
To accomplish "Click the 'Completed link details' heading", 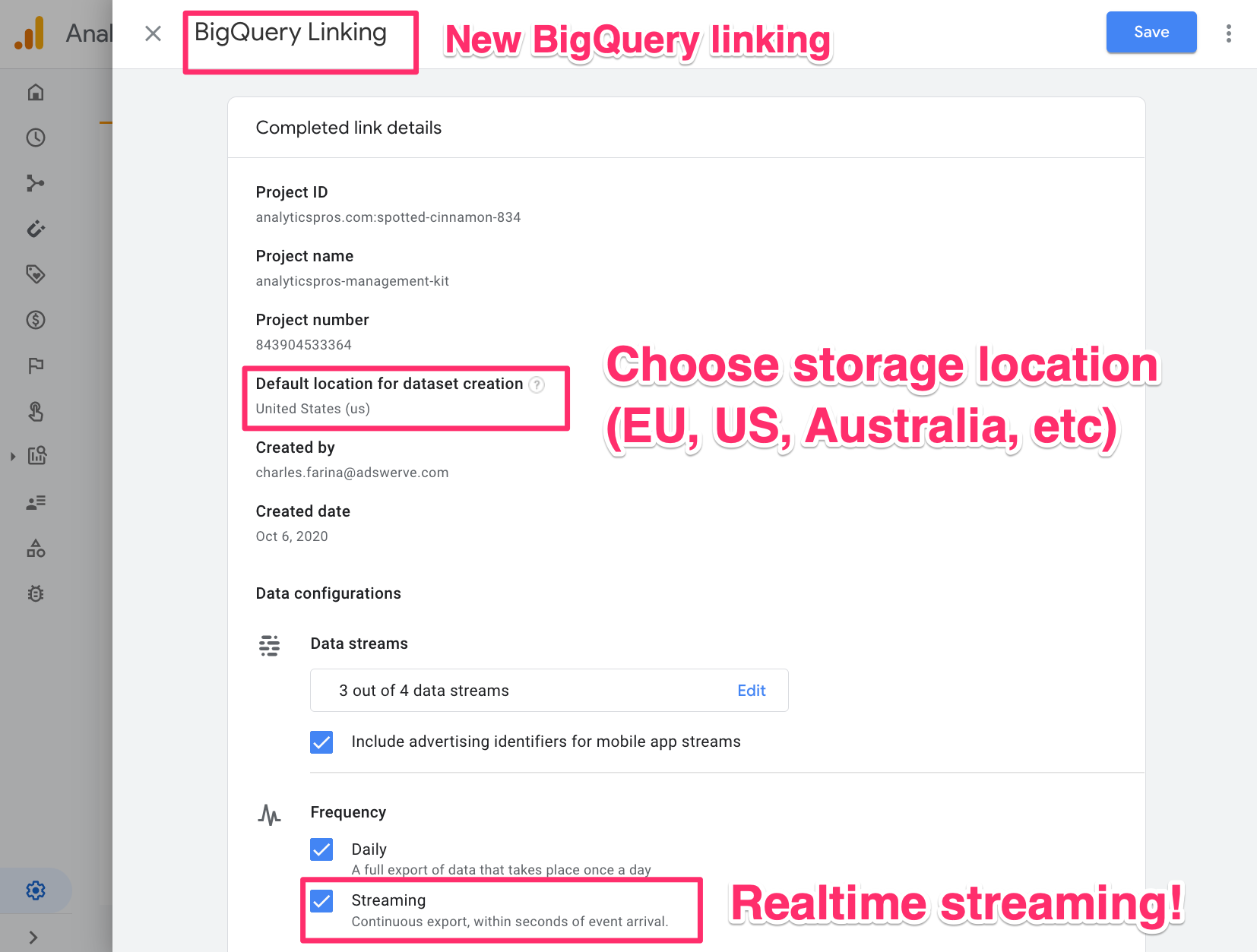I will tap(349, 128).
